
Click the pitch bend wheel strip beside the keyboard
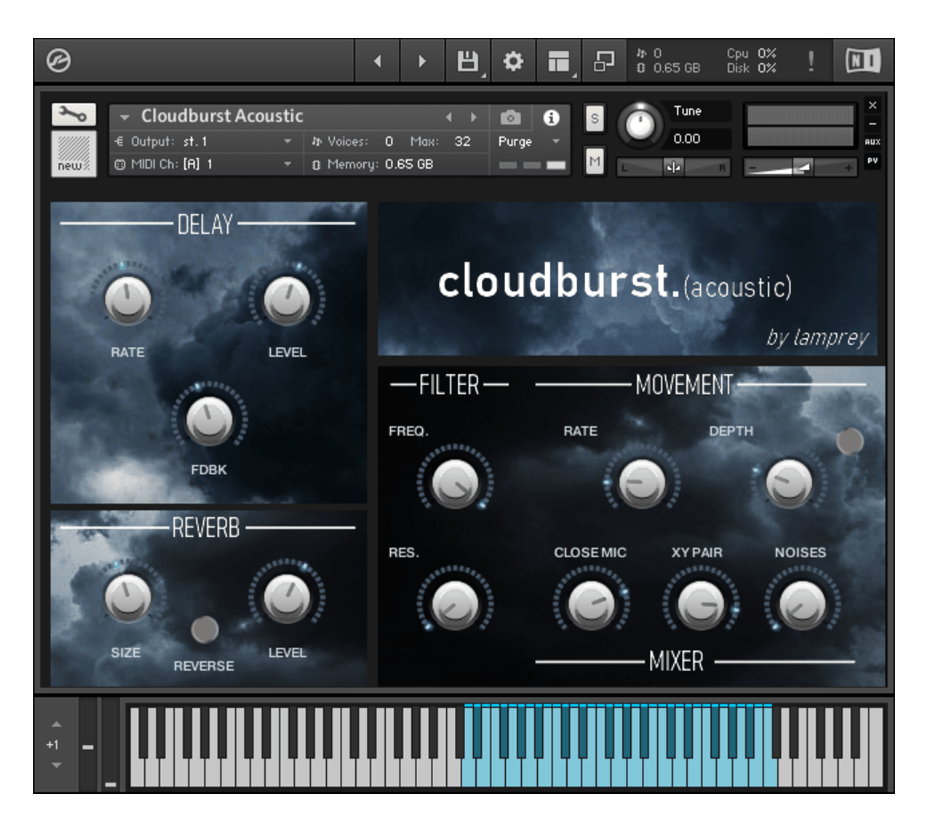click(88, 744)
